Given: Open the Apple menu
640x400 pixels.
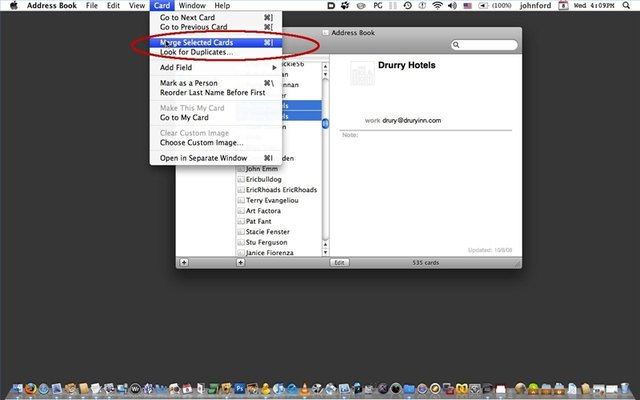Looking at the screenshot, I should [x=13, y=5].
